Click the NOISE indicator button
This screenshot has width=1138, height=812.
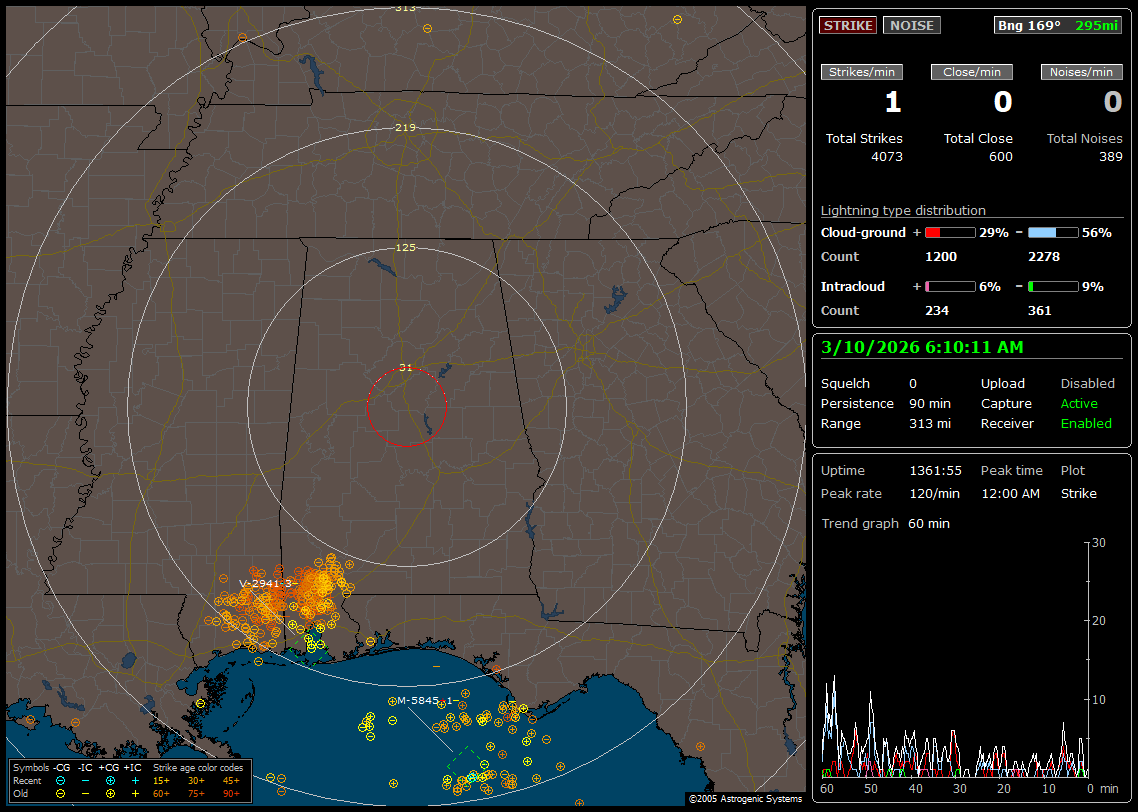[x=911, y=25]
